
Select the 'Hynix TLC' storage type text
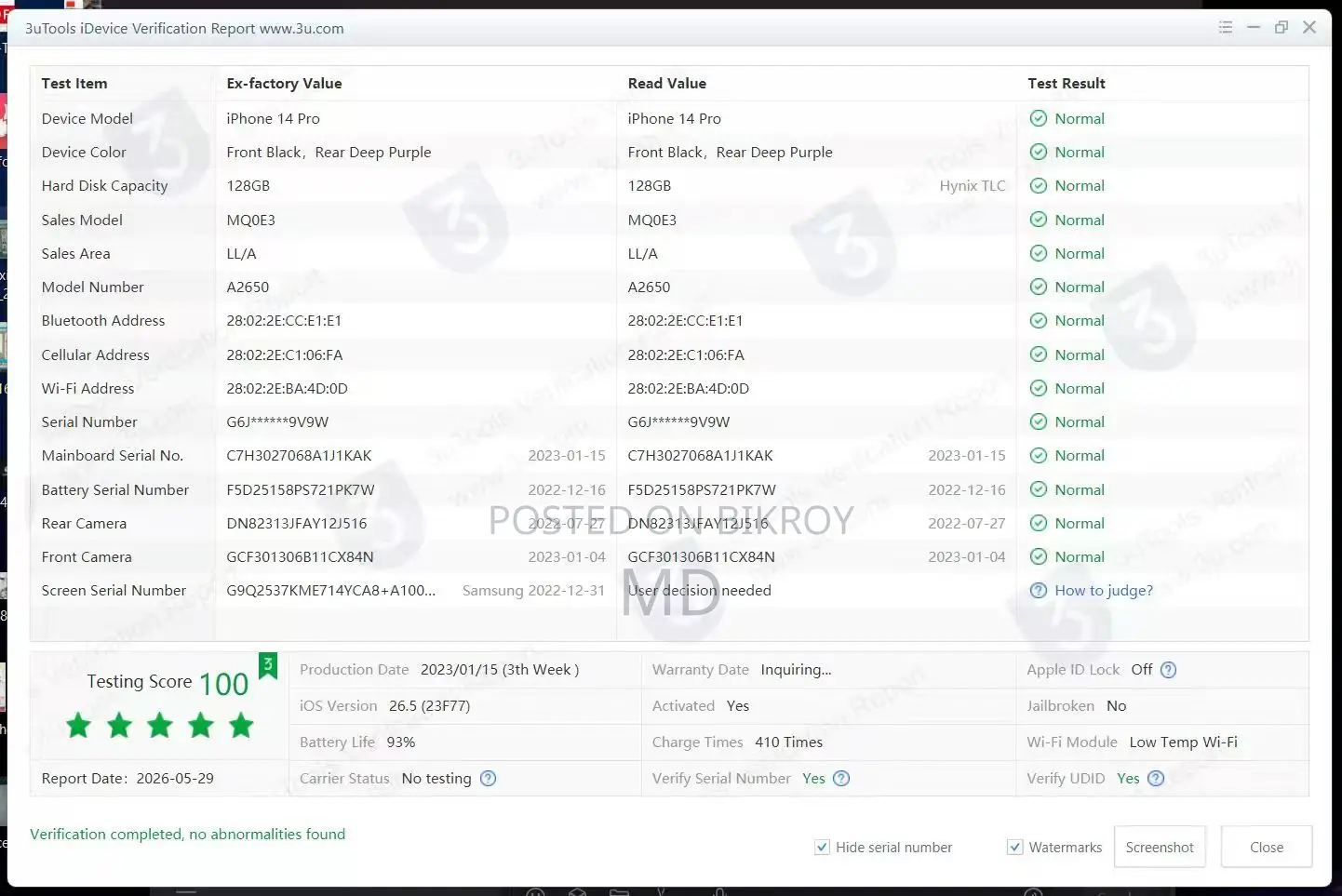click(973, 185)
